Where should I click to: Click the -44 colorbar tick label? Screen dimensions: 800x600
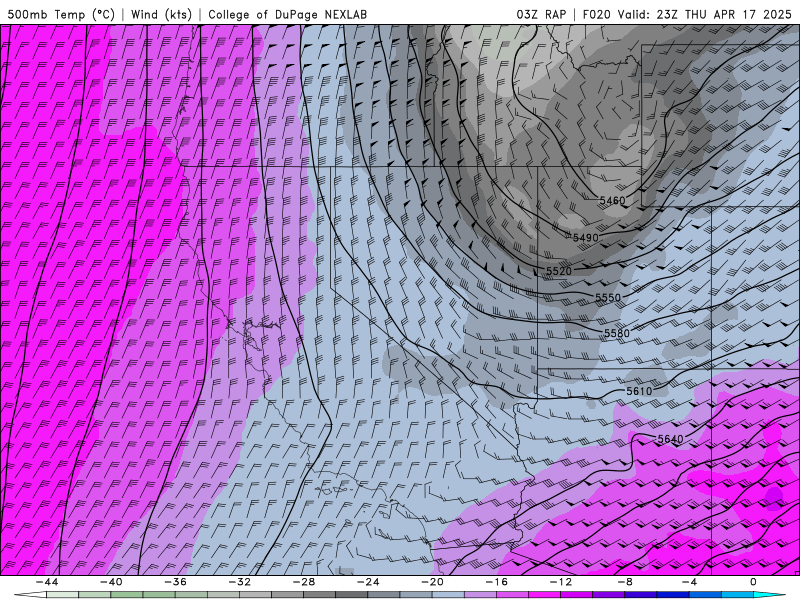47,582
